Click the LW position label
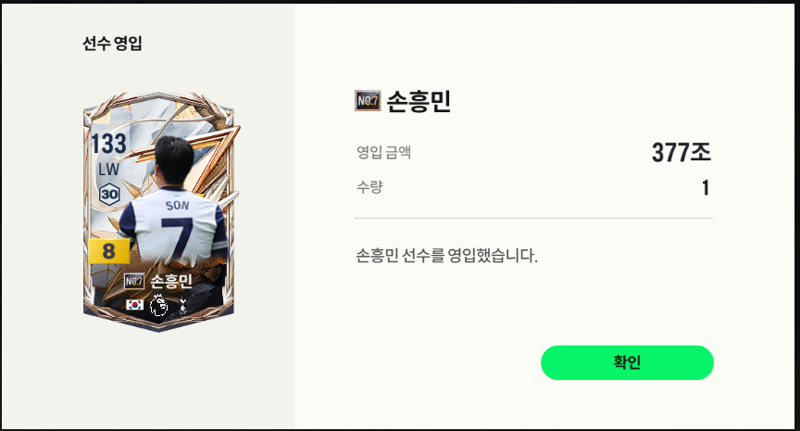800x431 pixels. click(x=109, y=169)
